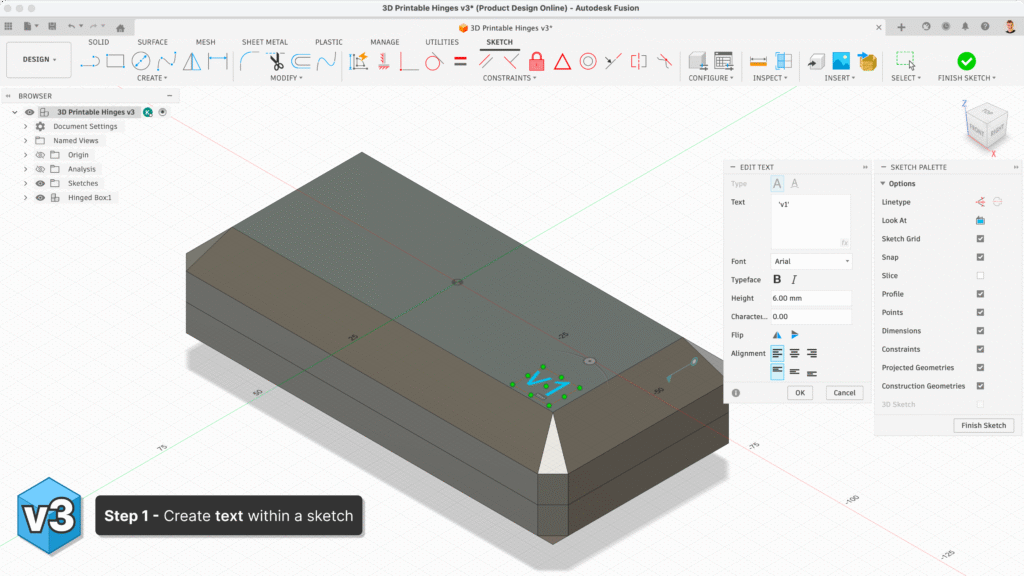Click the Look At icon
1024x576 pixels.
coord(980,220)
